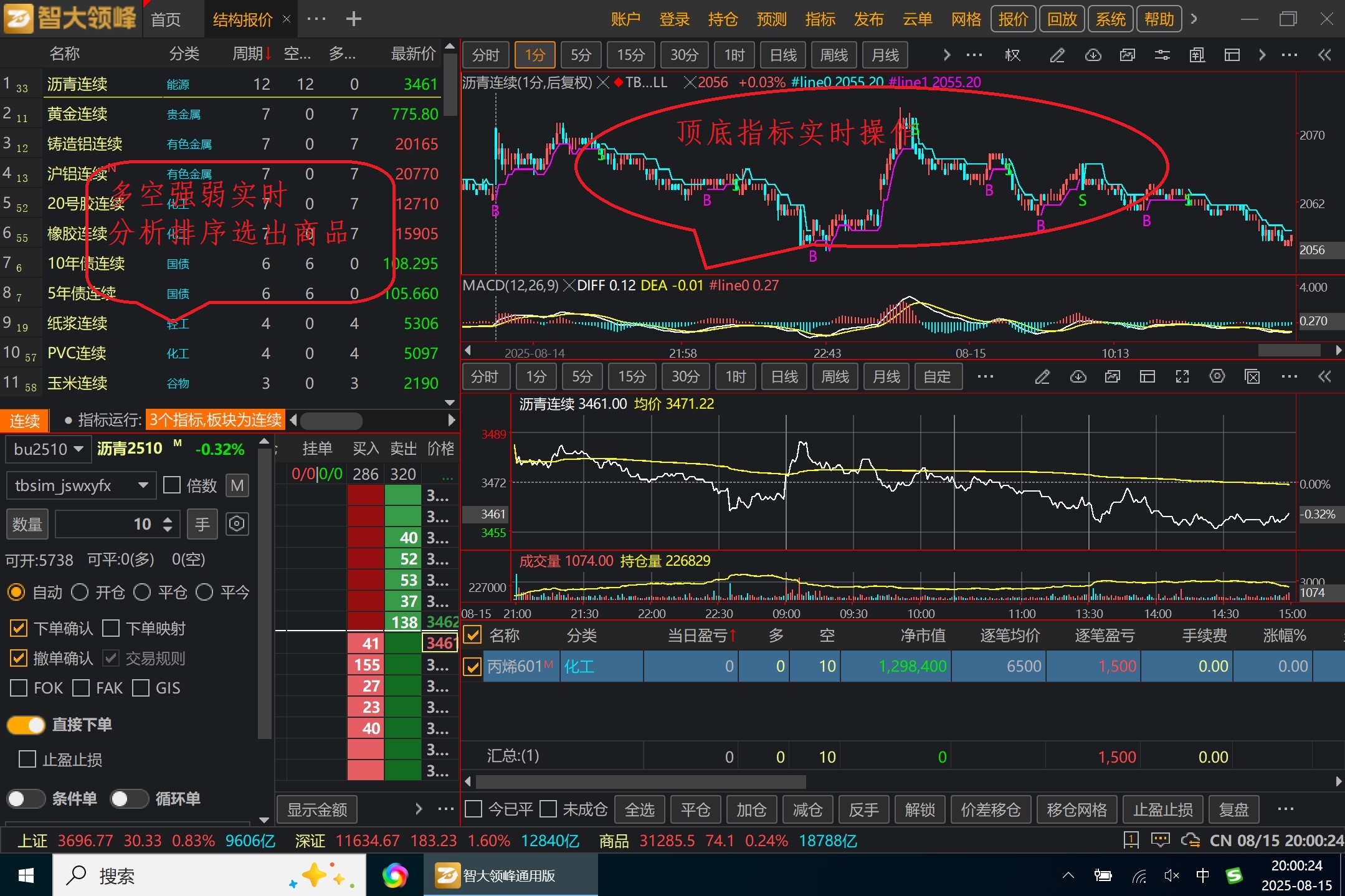Image resolution: width=1345 pixels, height=896 pixels.
Task: Click the cloud download icon in upper chart toolbar
Action: (x=1093, y=55)
